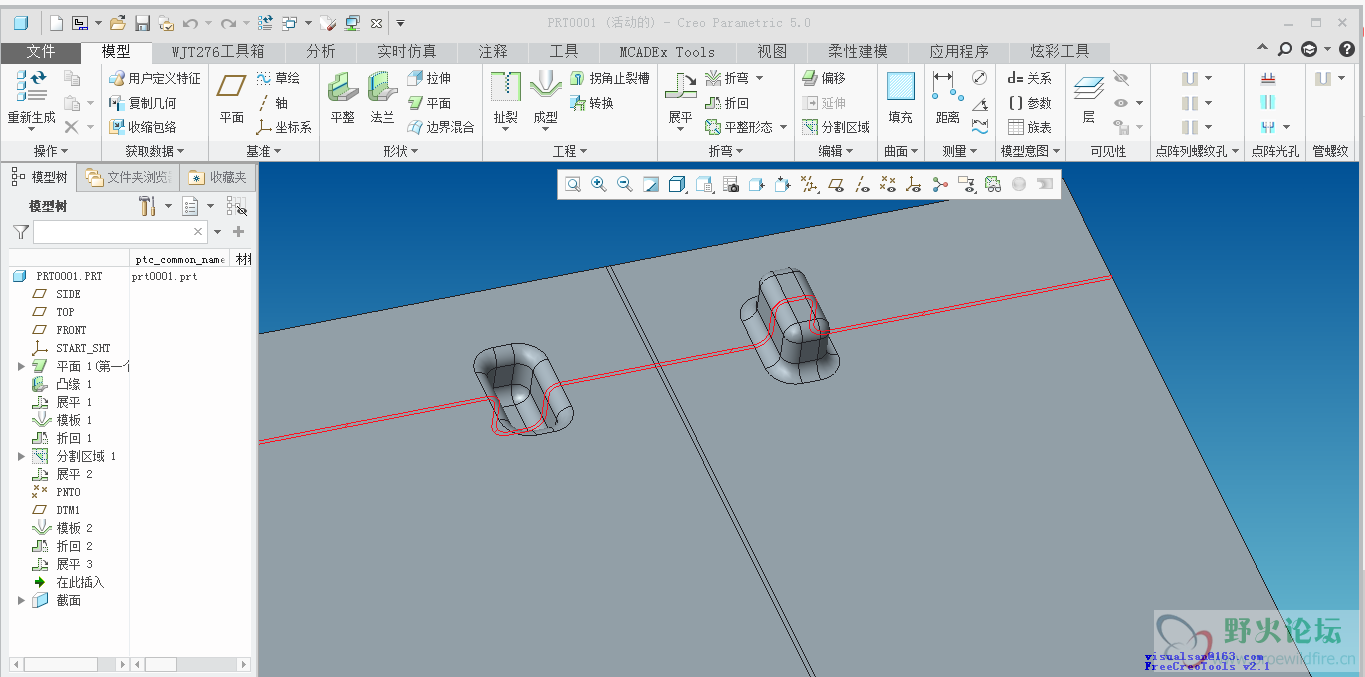The image size is (1365, 677).
Task: Open the 收藏夹 navigator tab
Action: [x=219, y=177]
